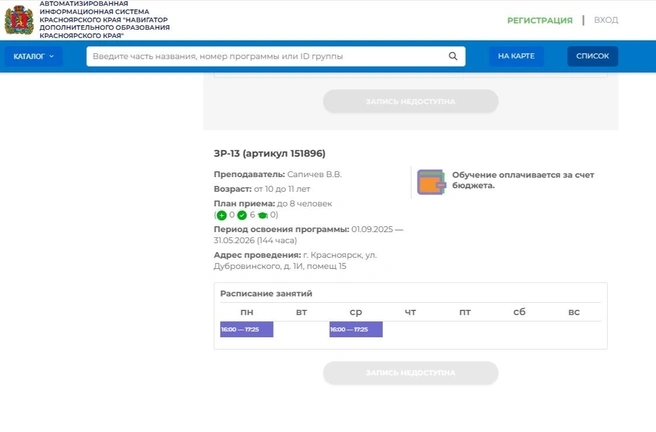Open the КАТАЛОГ dropdown menu
656x432 pixels.
[33, 56]
